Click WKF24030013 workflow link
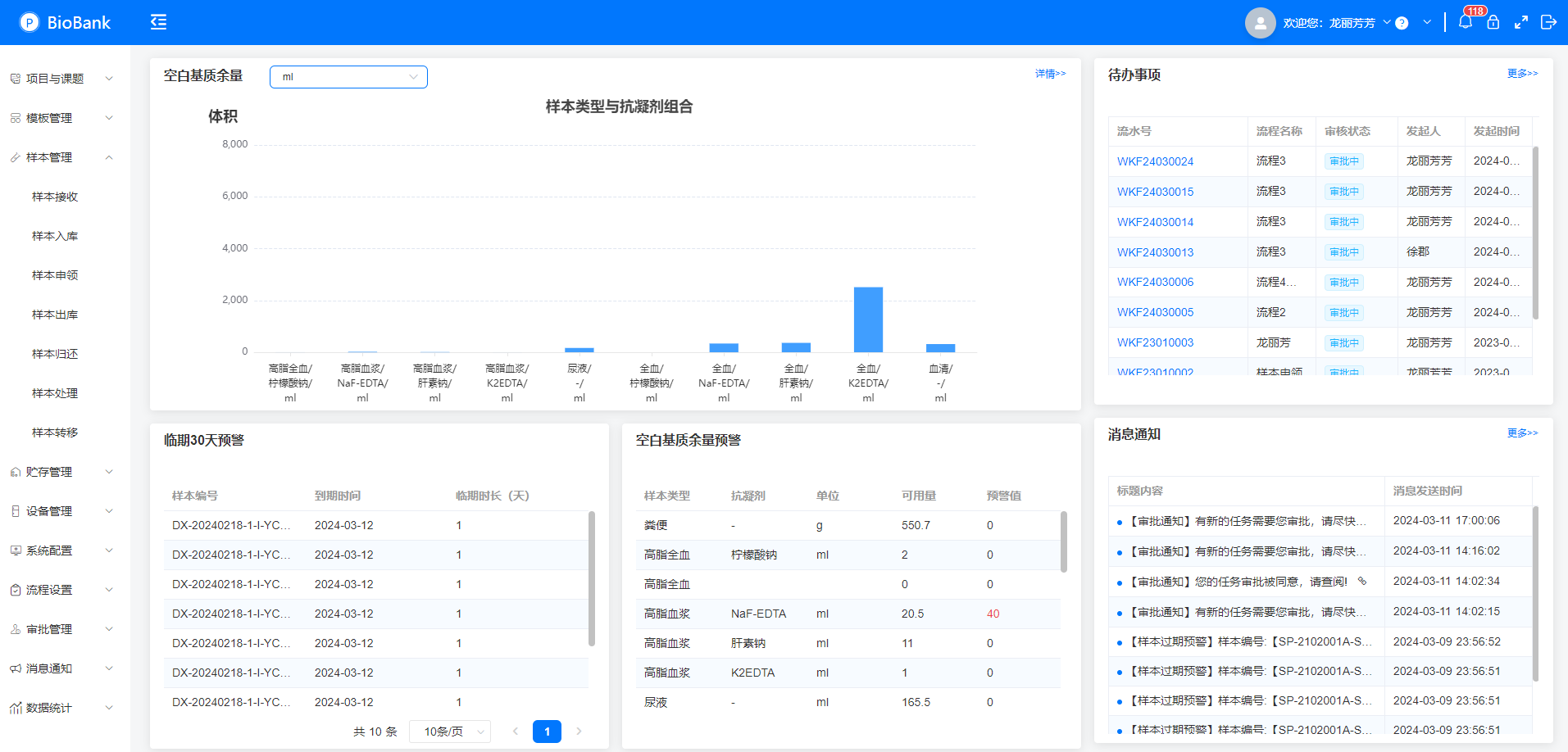The width and height of the screenshot is (1568, 752). (1155, 252)
